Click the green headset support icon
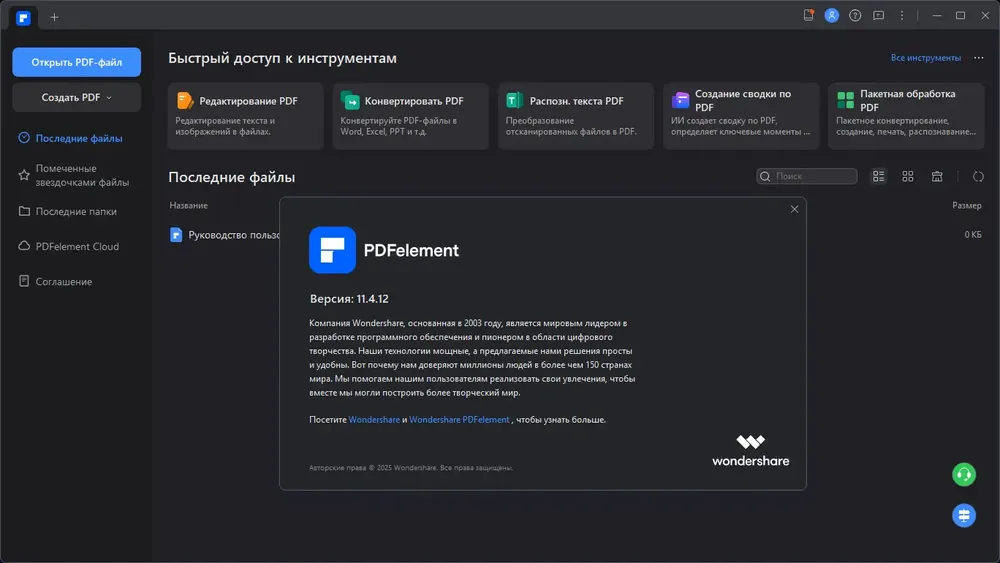This screenshot has height=563, width=1000. (963, 474)
